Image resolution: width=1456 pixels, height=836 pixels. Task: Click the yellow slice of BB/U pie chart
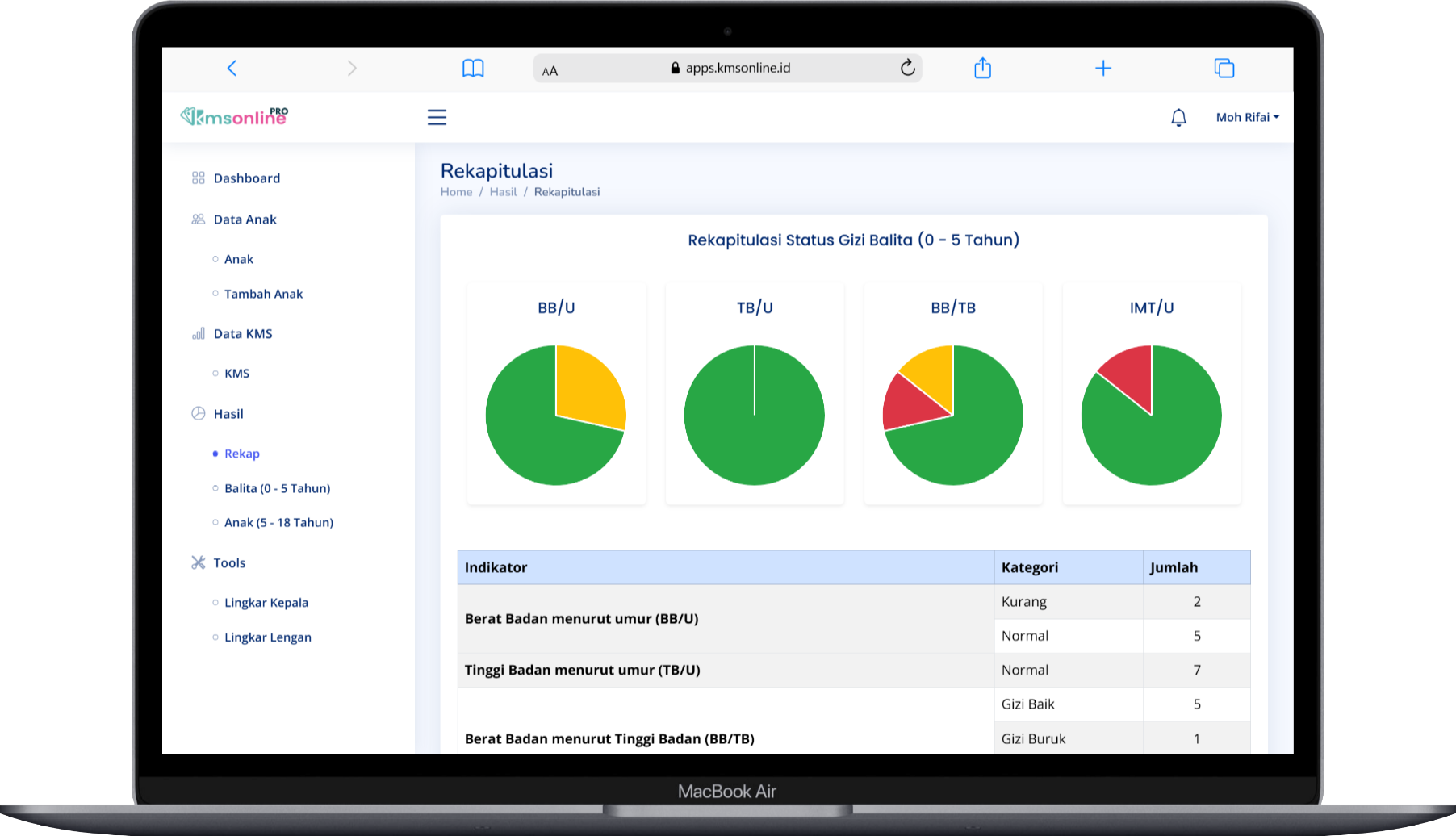point(588,386)
